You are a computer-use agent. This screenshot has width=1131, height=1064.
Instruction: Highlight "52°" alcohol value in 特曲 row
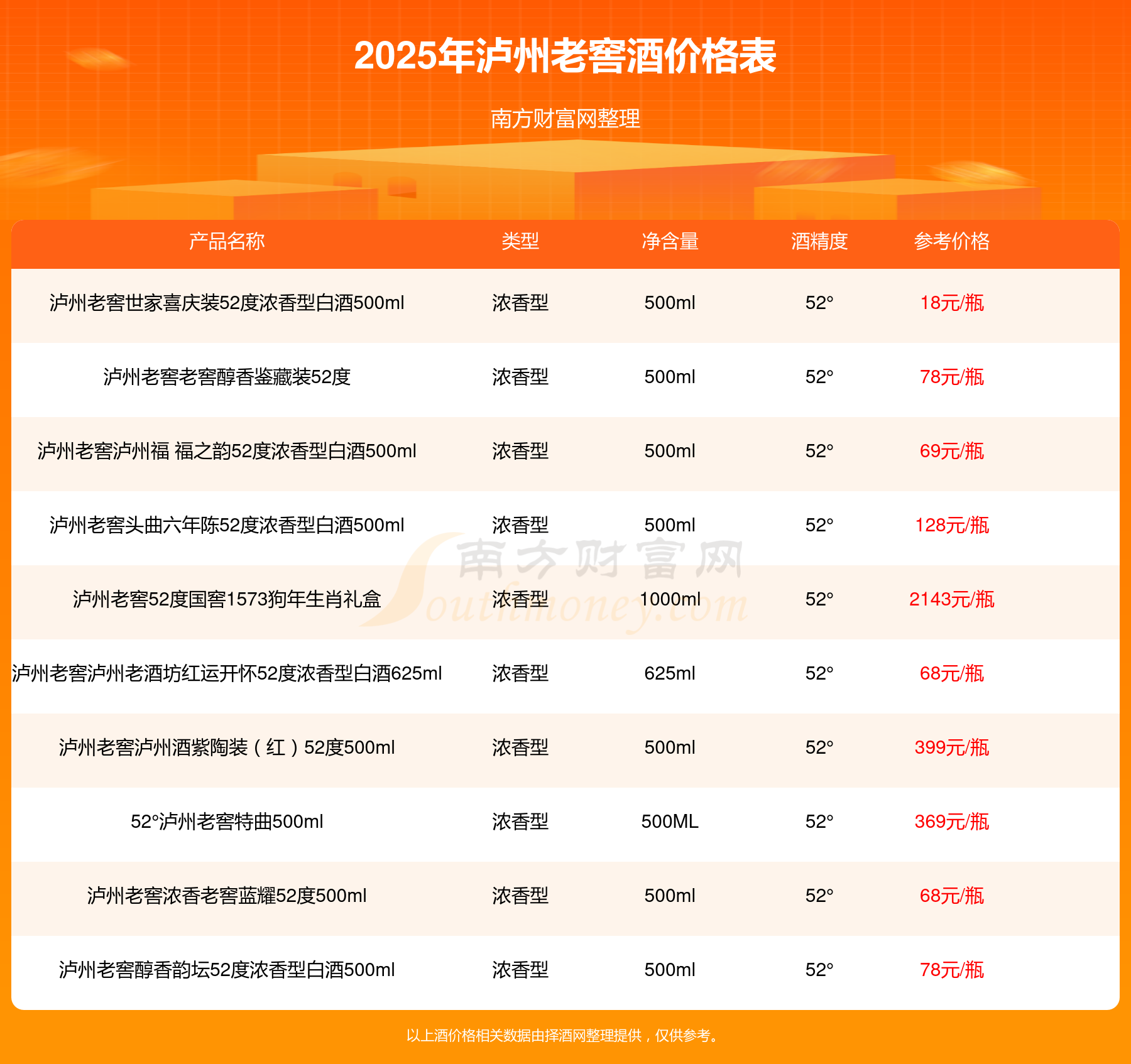click(819, 822)
